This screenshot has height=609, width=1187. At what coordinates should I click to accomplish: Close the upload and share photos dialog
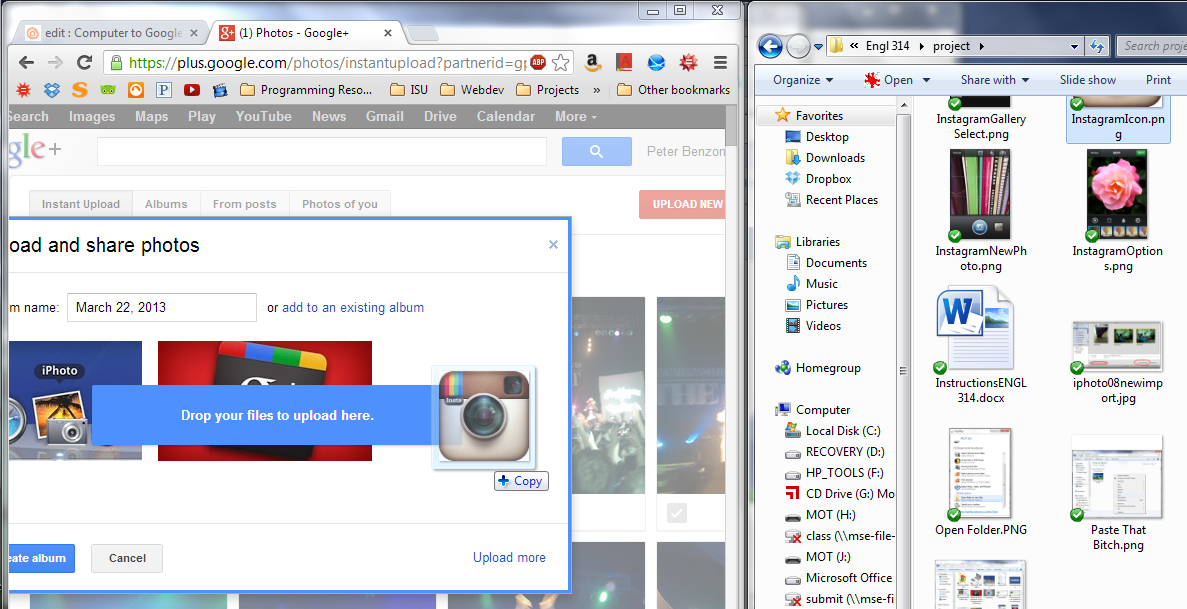553,245
